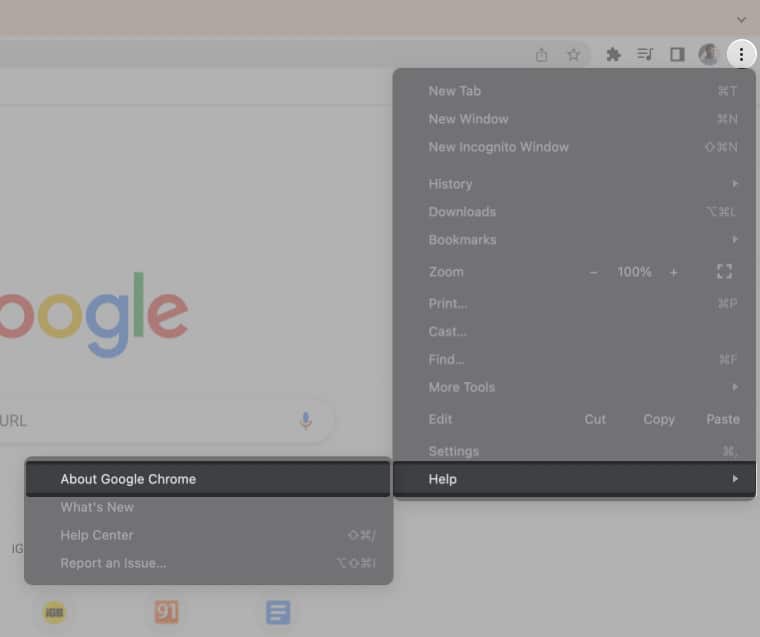The image size is (760, 637).
Task: Click Cut in the Edit row
Action: 595,419
